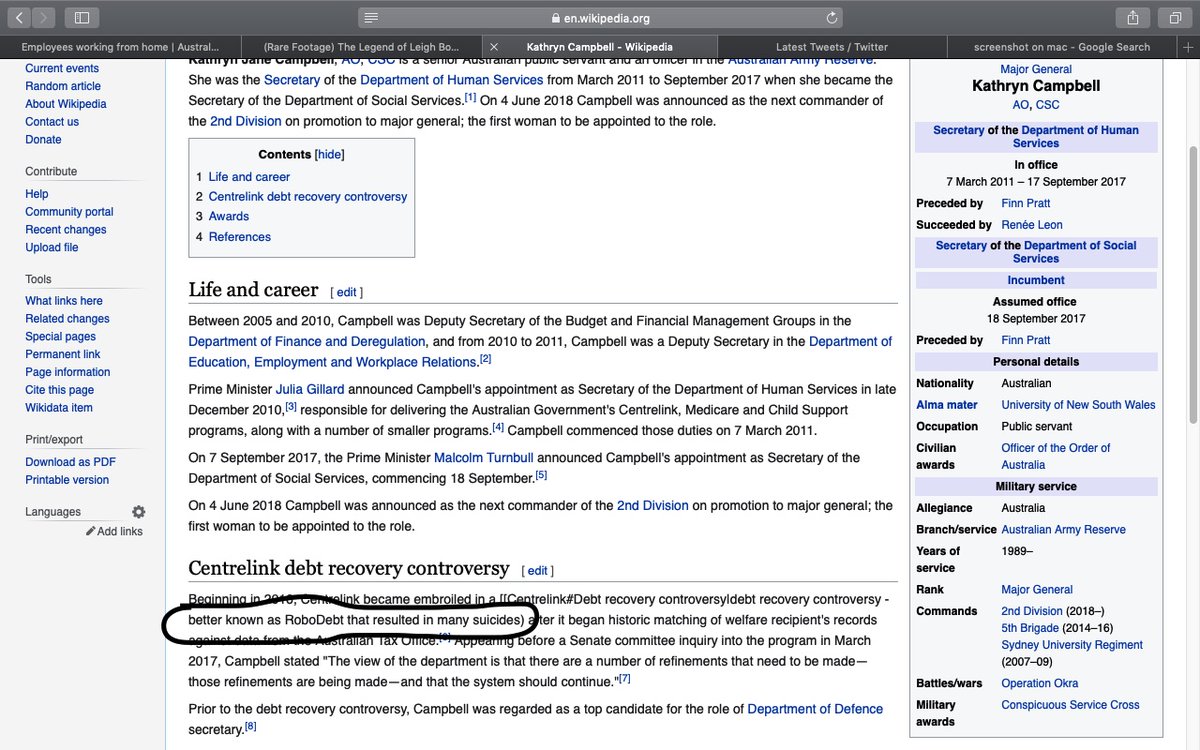
Task: Open Upload file link
Action: point(52,249)
